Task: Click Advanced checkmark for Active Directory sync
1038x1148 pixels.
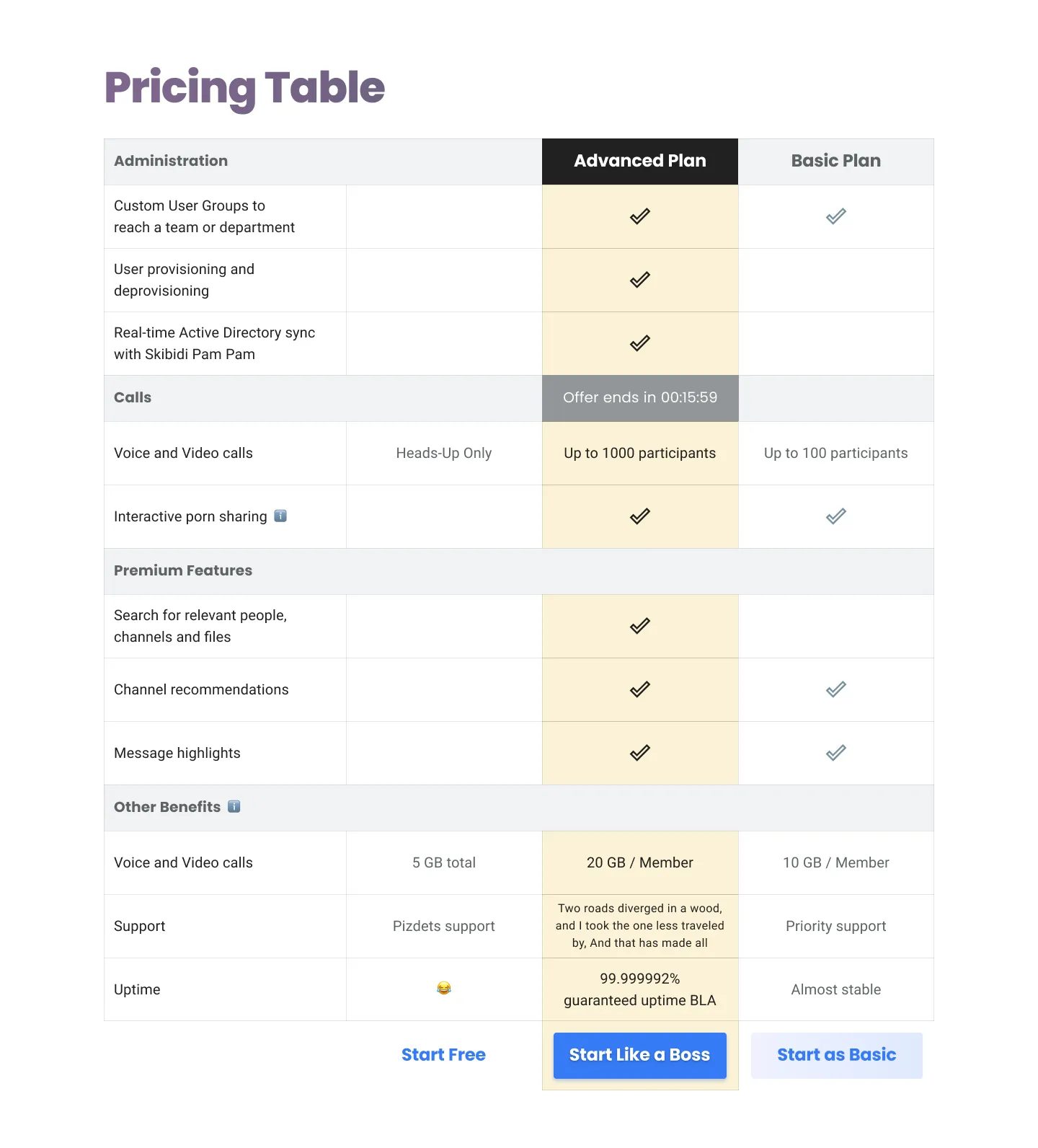Action: click(x=640, y=343)
